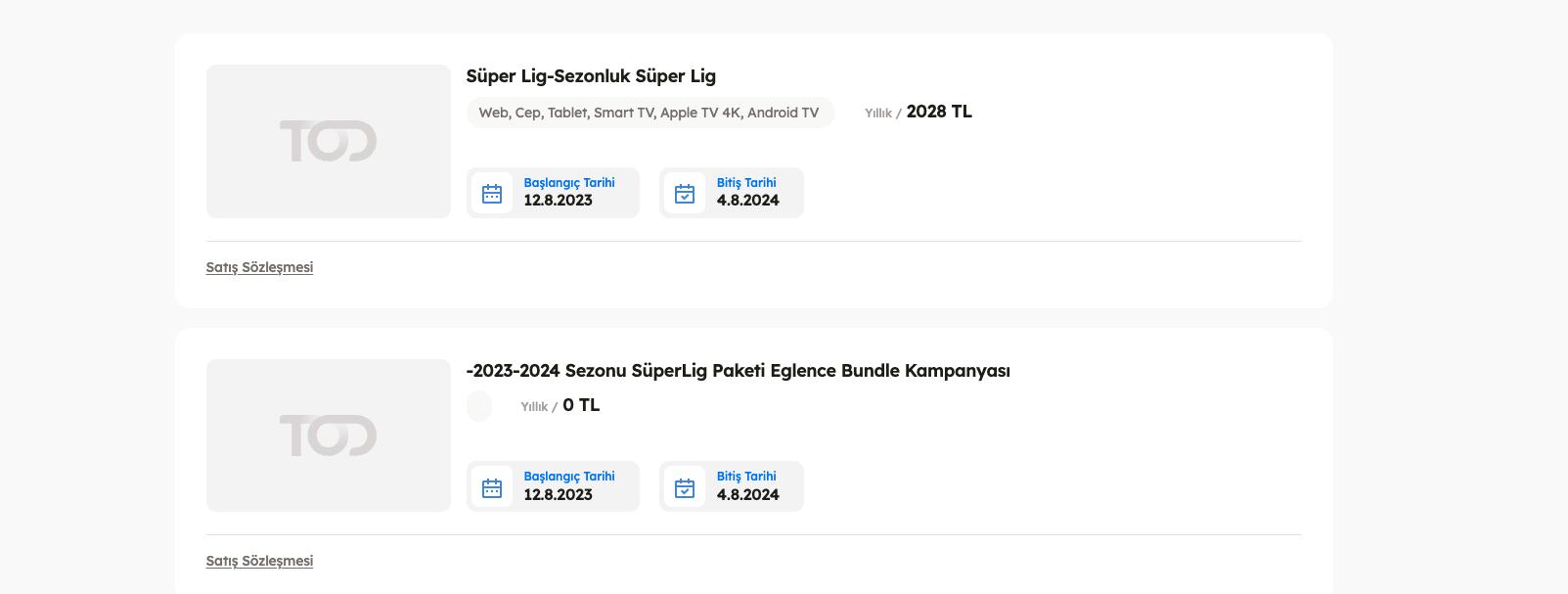Click TOD logo thumbnail of Bundle Kampanyası package
Screen dimensions: 1568x594
[x=329, y=435]
